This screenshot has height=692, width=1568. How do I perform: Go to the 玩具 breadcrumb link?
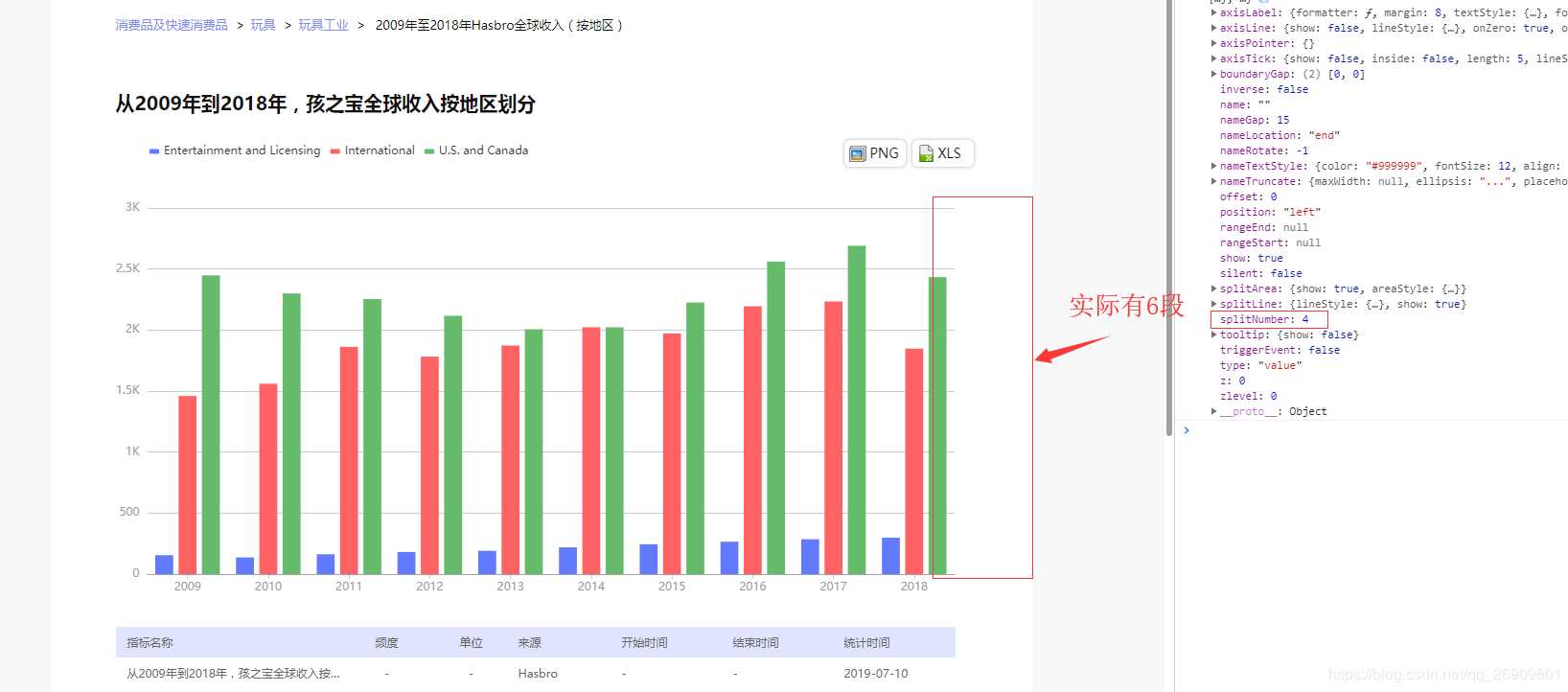point(263,25)
